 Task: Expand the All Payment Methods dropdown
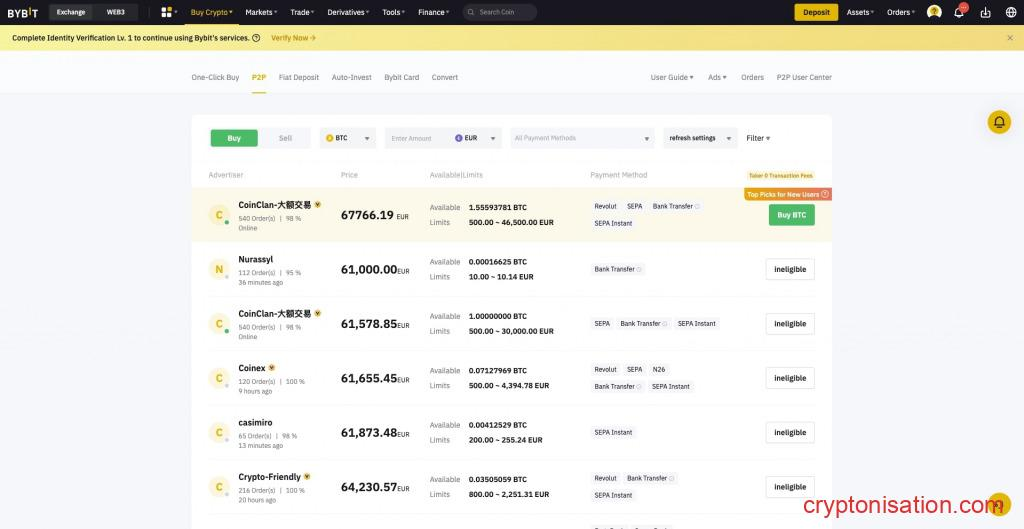pos(582,138)
